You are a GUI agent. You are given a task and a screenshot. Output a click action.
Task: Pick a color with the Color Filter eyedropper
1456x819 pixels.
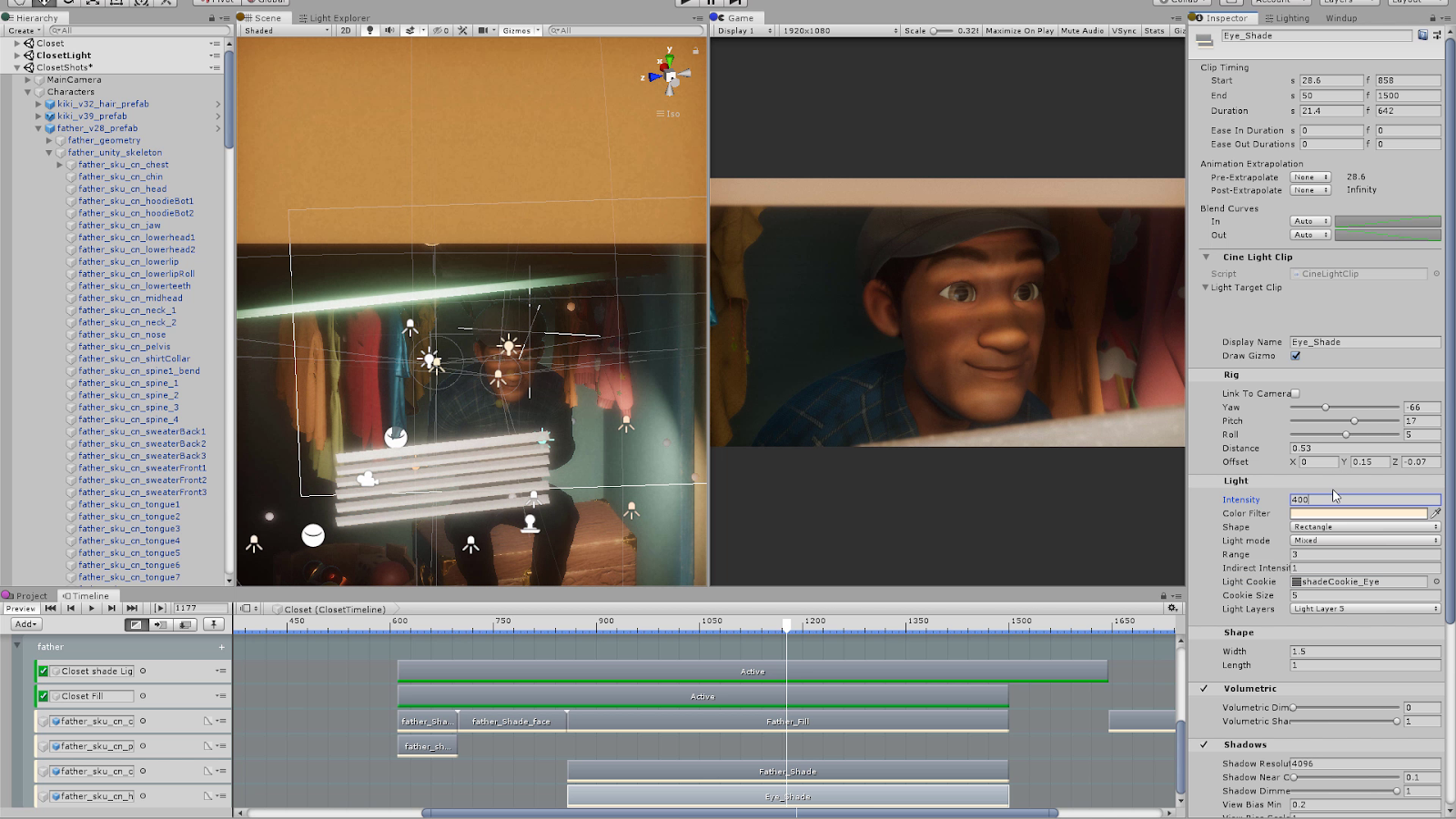pos(1435,513)
